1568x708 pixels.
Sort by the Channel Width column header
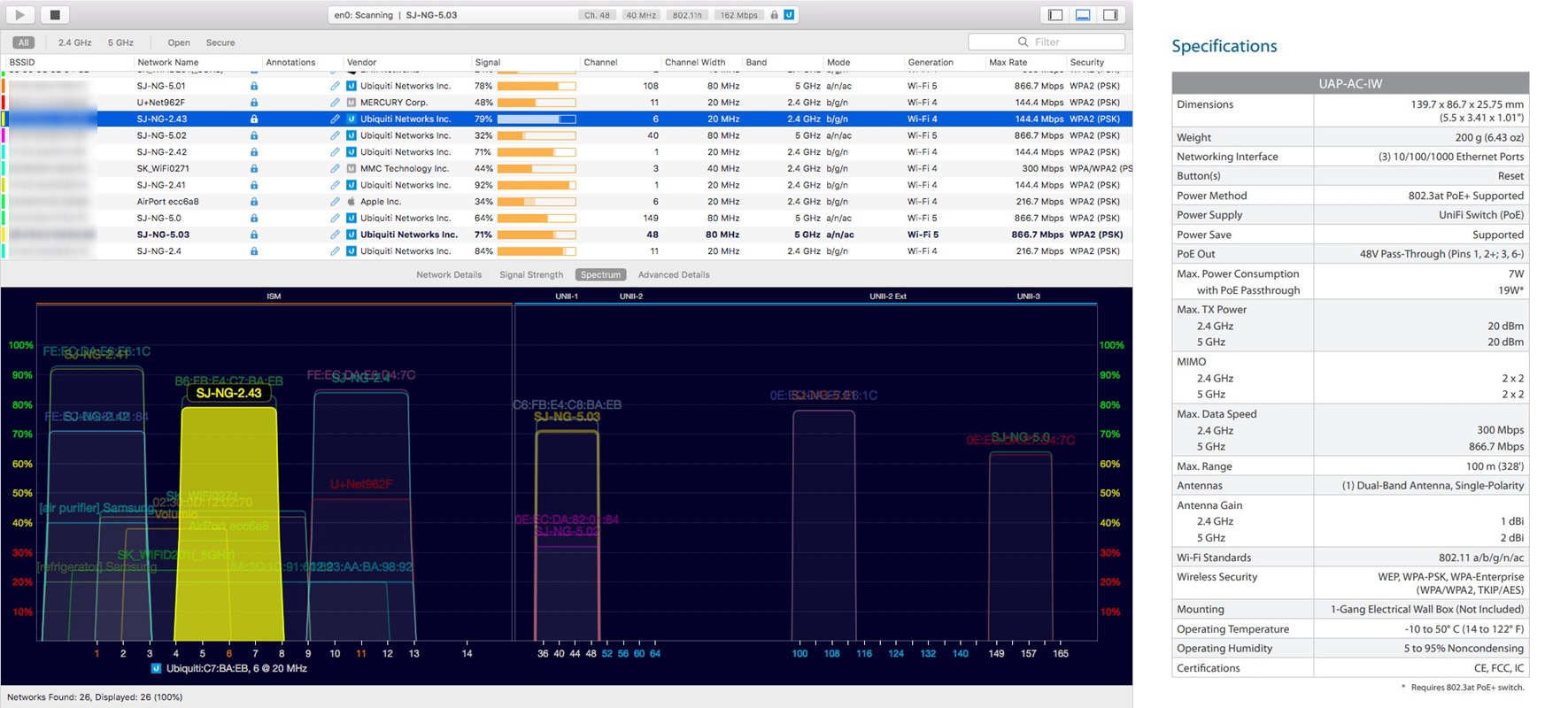pos(695,62)
